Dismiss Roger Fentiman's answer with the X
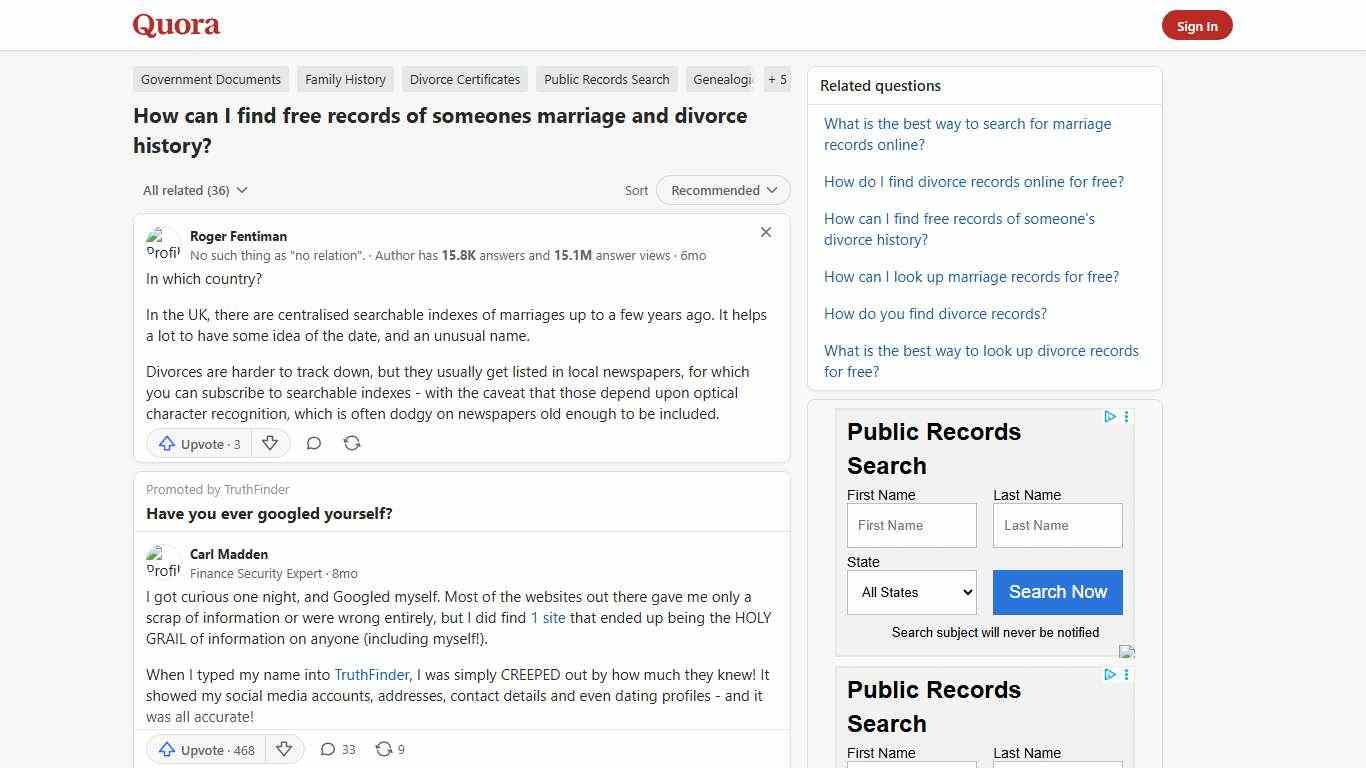Image resolution: width=1366 pixels, height=768 pixels. (766, 232)
